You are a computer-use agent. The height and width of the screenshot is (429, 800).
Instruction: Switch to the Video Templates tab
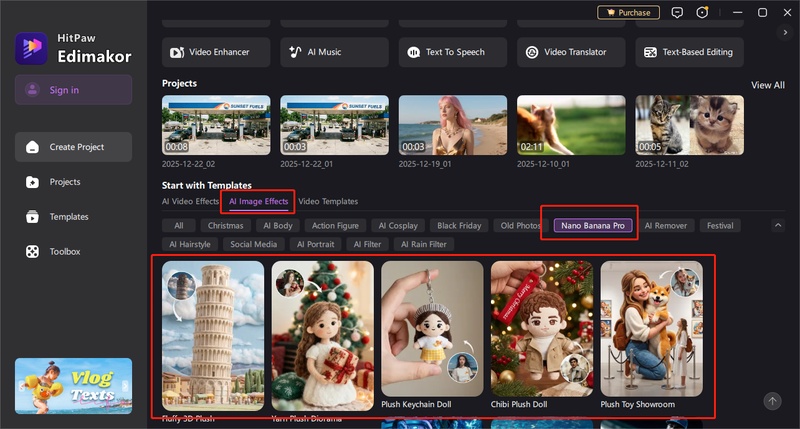point(328,202)
